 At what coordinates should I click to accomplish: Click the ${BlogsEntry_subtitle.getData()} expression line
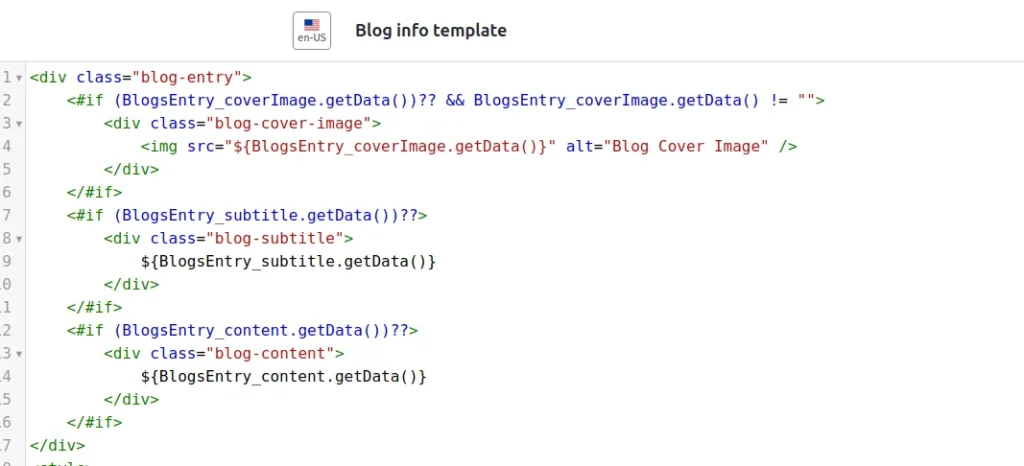coord(289,261)
